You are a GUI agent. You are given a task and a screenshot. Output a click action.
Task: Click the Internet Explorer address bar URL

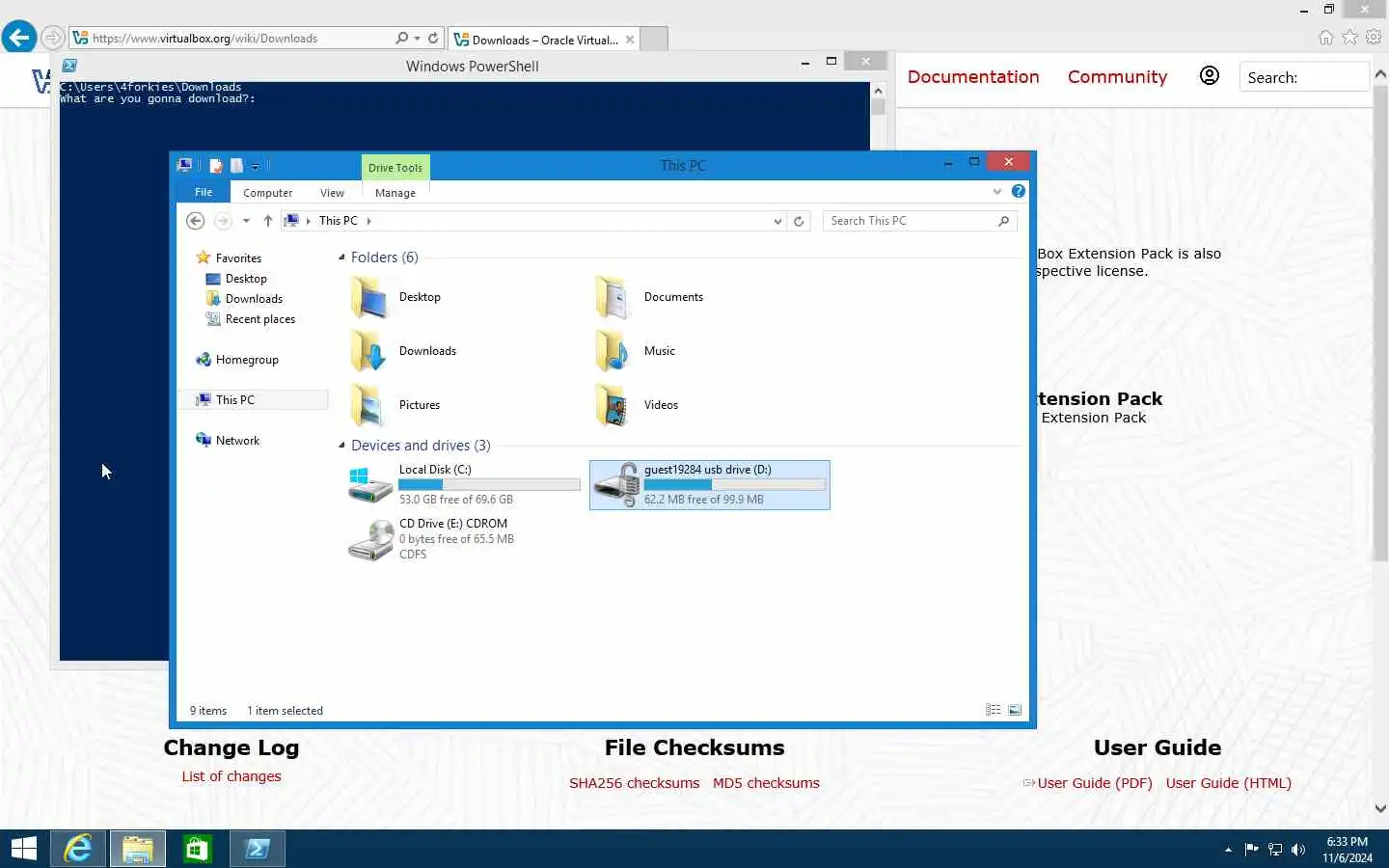click(204, 39)
